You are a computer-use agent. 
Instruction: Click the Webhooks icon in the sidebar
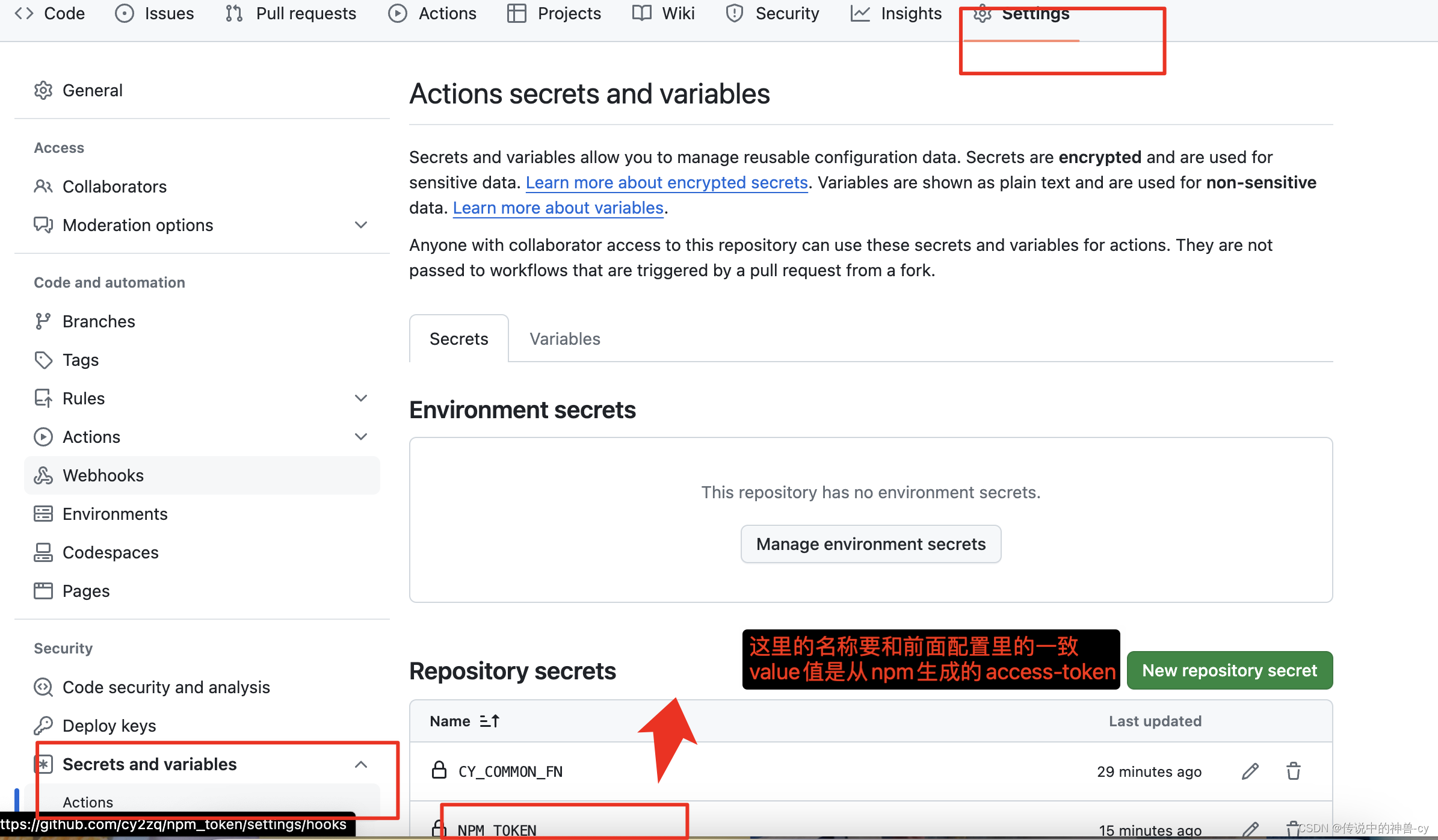[x=43, y=475]
